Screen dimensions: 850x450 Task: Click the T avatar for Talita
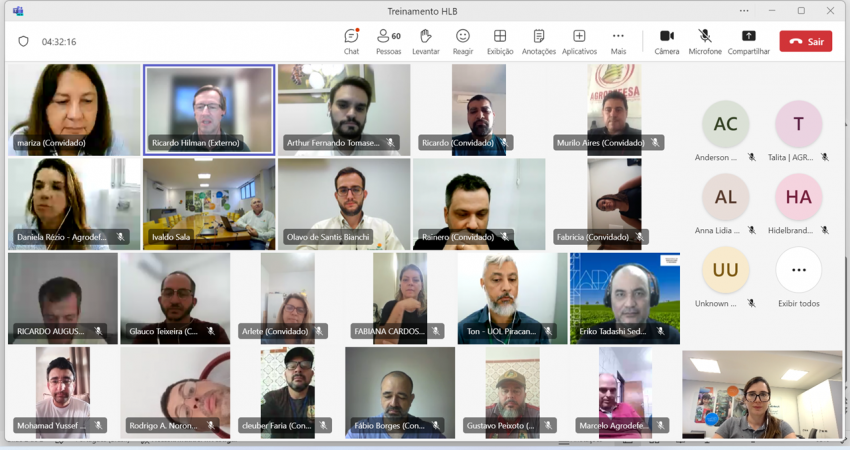(799, 124)
